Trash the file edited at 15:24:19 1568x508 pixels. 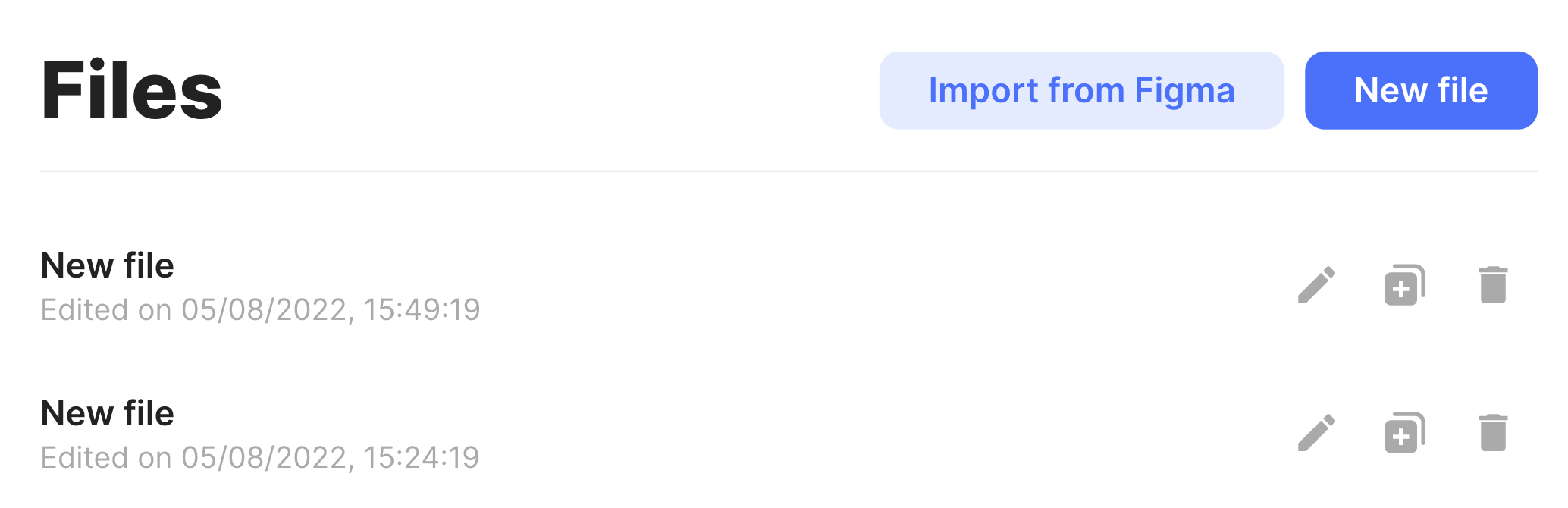1493,433
